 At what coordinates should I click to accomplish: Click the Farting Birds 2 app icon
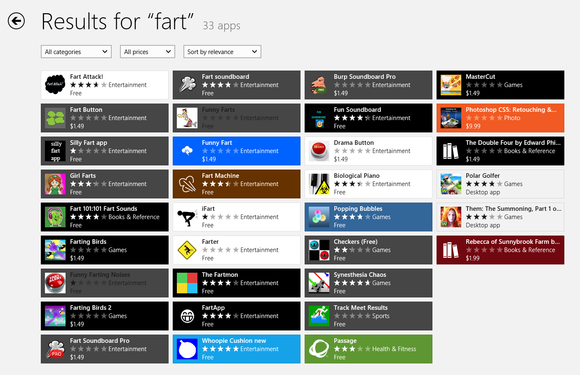pos(55,316)
